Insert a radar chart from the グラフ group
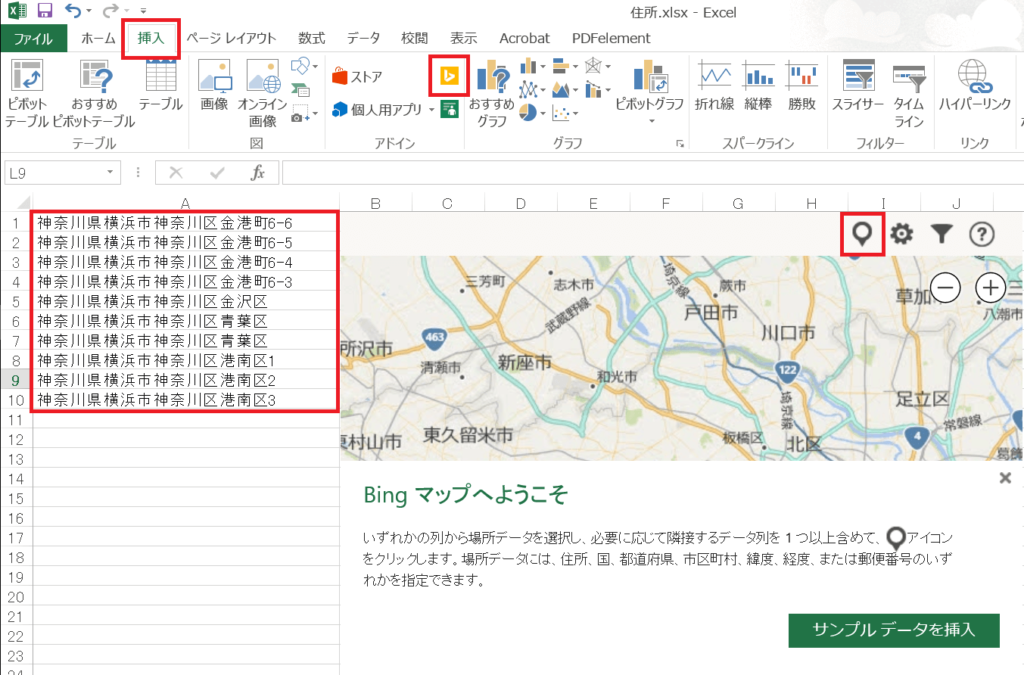The image size is (1024, 675). point(593,66)
